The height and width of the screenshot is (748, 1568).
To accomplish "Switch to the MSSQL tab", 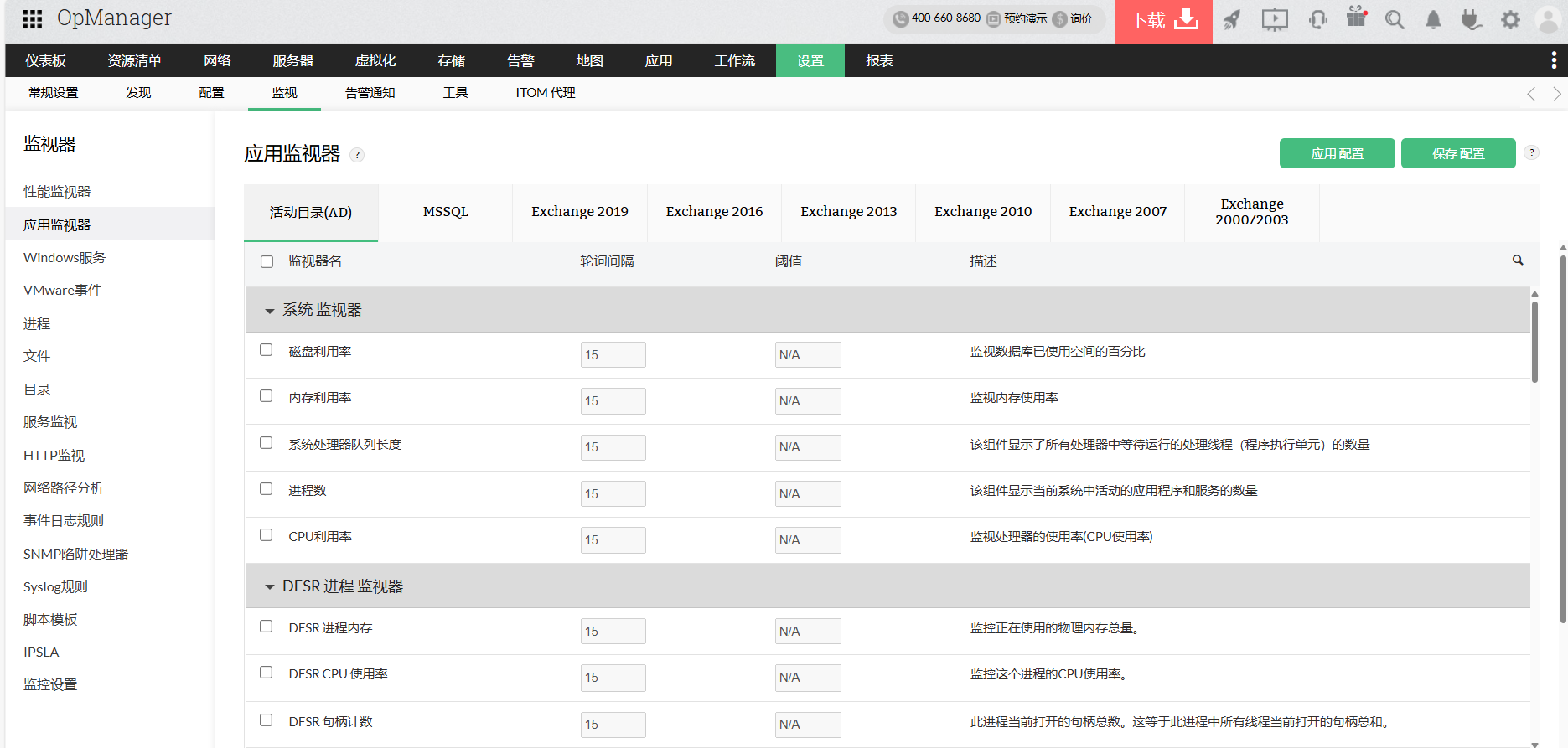I will coord(445,212).
